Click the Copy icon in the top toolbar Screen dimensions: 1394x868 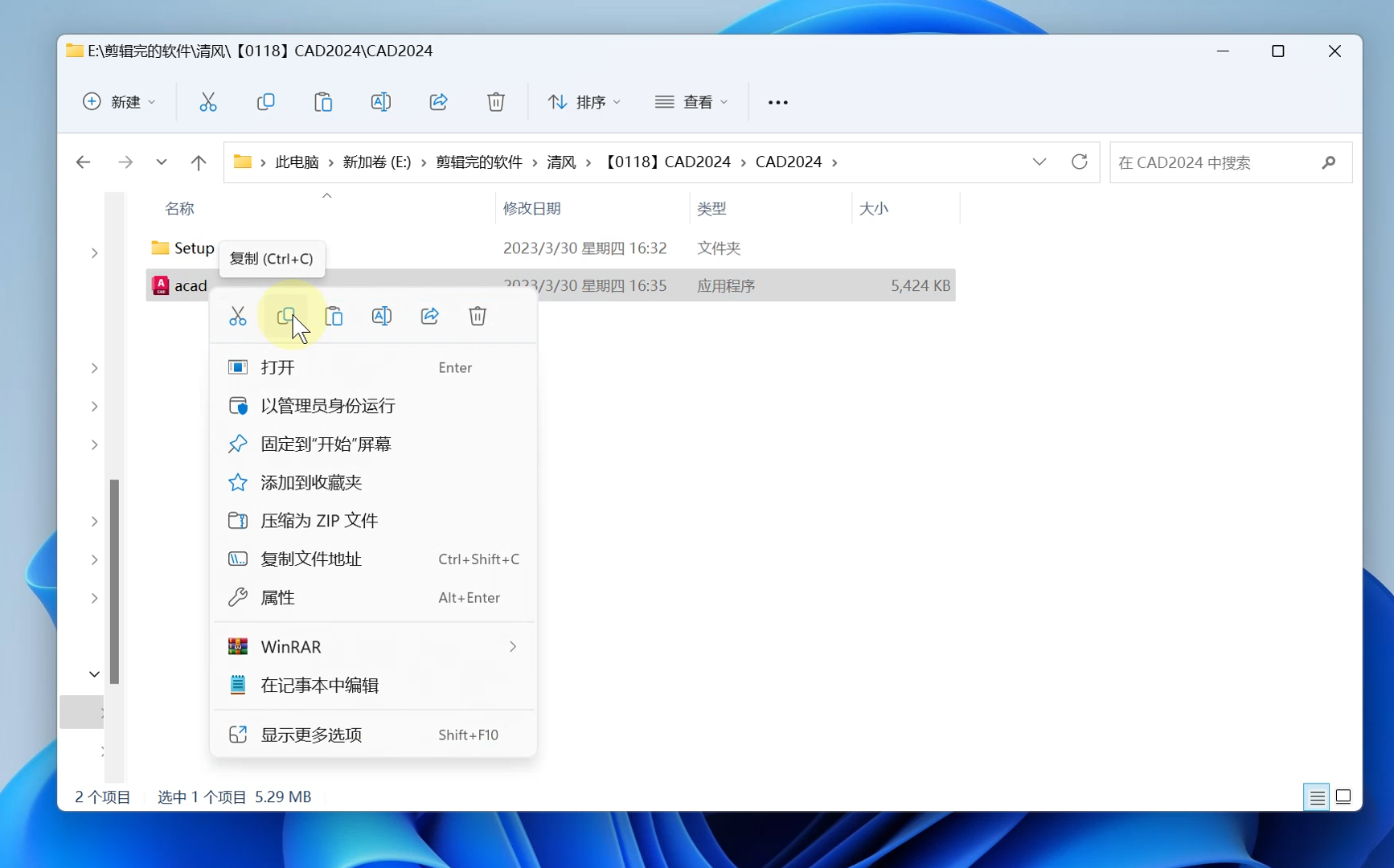pyautogui.click(x=265, y=102)
